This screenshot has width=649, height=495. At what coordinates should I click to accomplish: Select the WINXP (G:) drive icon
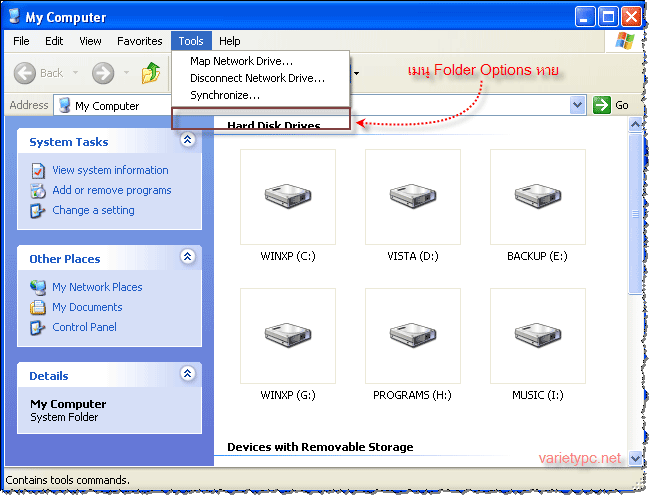pyautogui.click(x=288, y=336)
